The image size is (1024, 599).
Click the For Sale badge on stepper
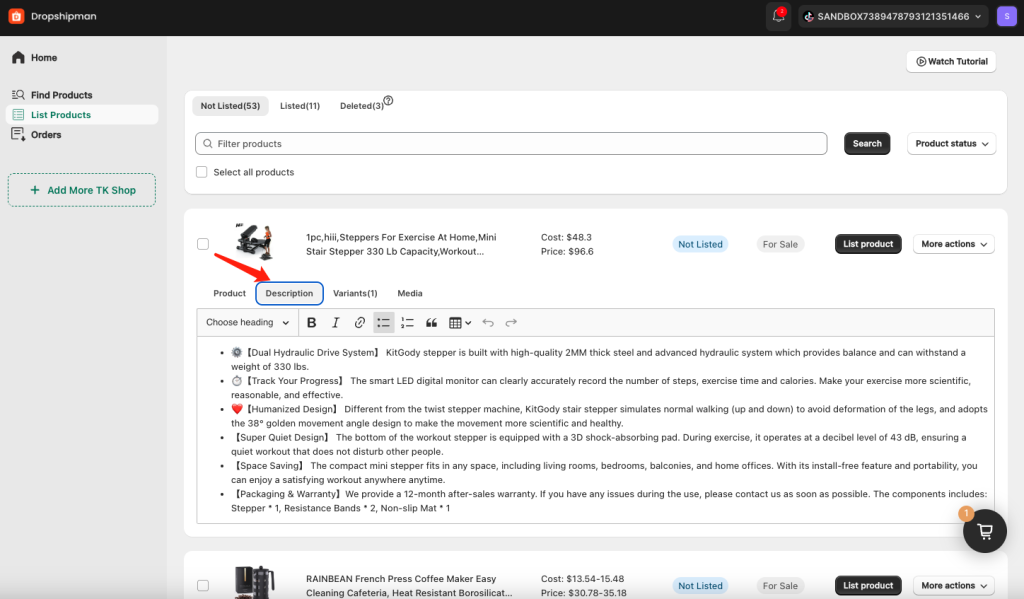click(x=780, y=244)
